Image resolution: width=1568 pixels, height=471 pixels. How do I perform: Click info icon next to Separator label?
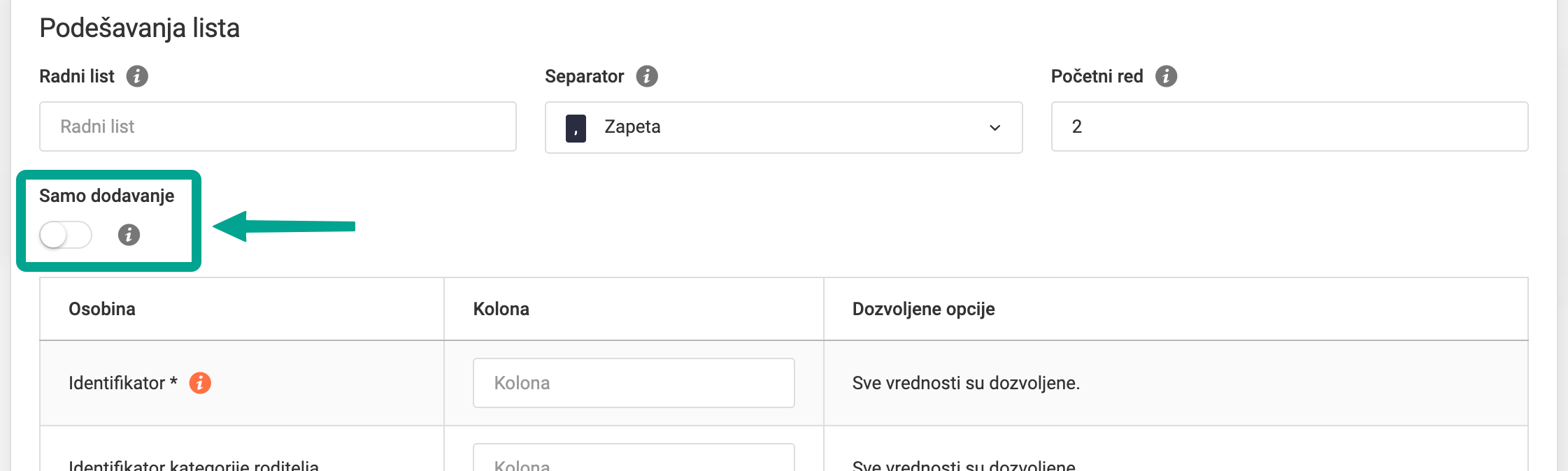point(647,76)
